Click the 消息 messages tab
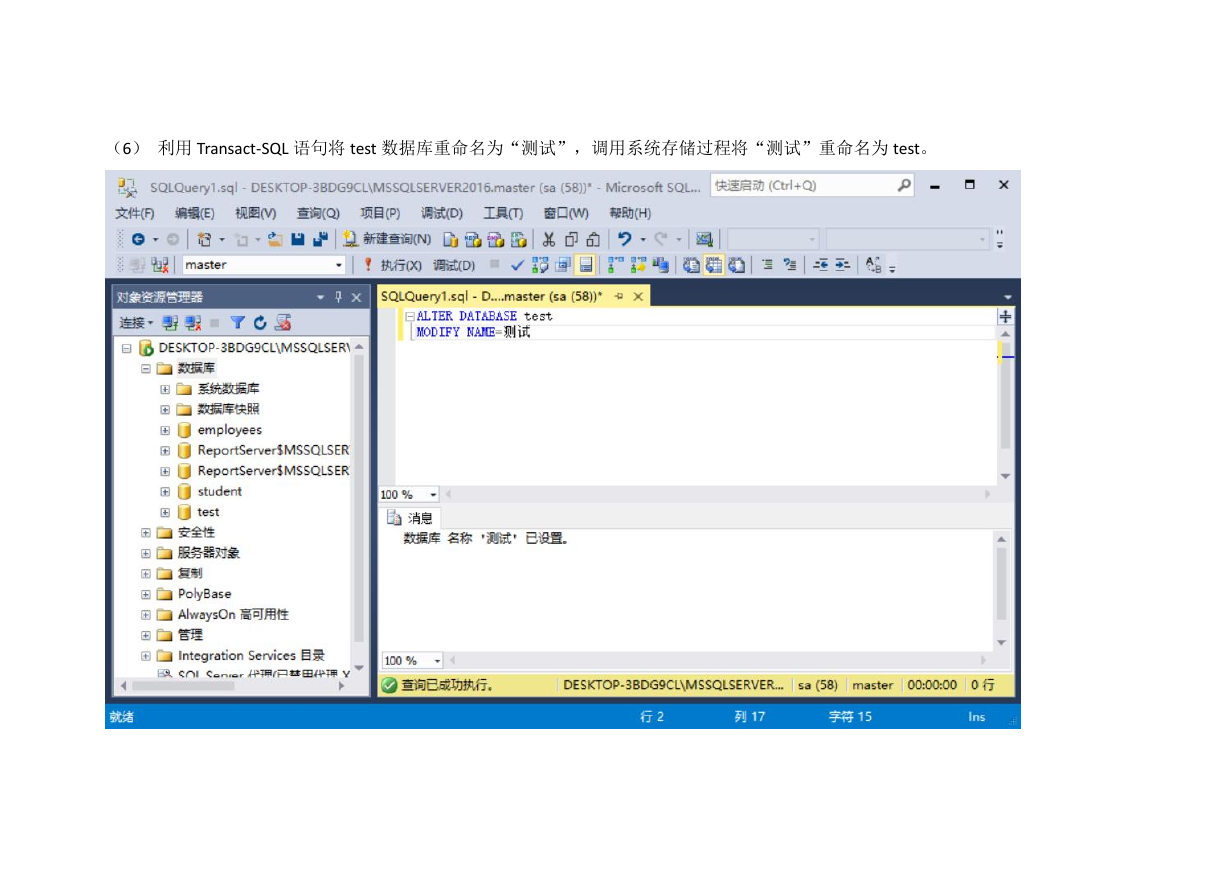 tap(411, 518)
